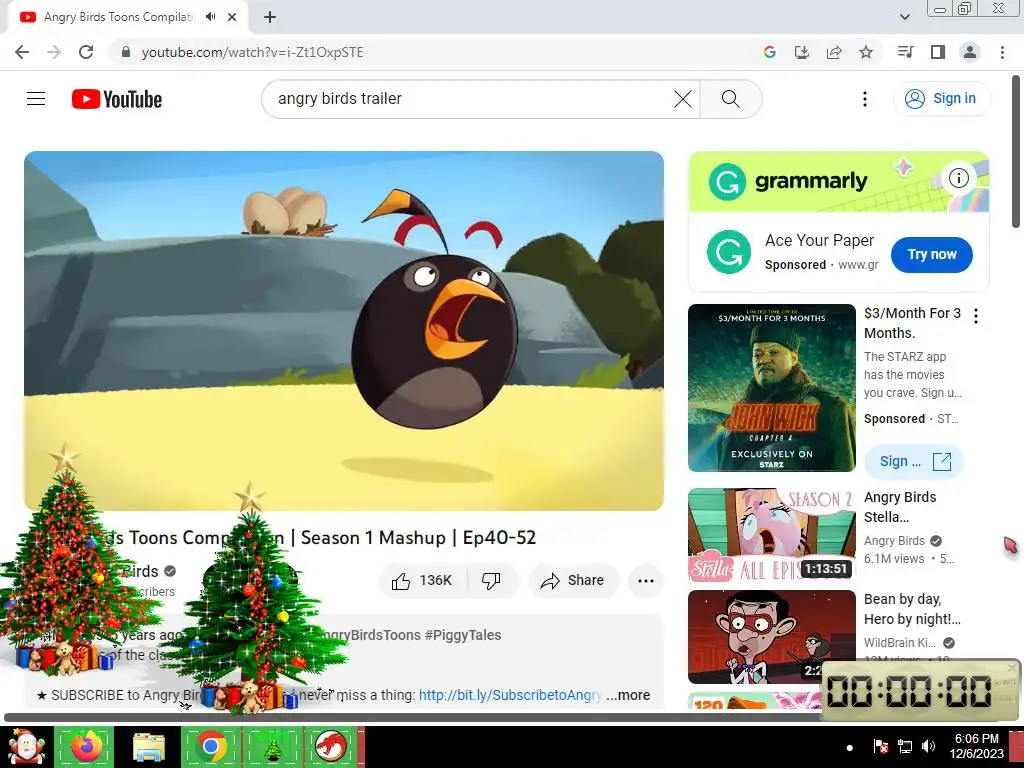1024x768 pixels.
Task: Expand description with ...more
Action: [x=628, y=696]
